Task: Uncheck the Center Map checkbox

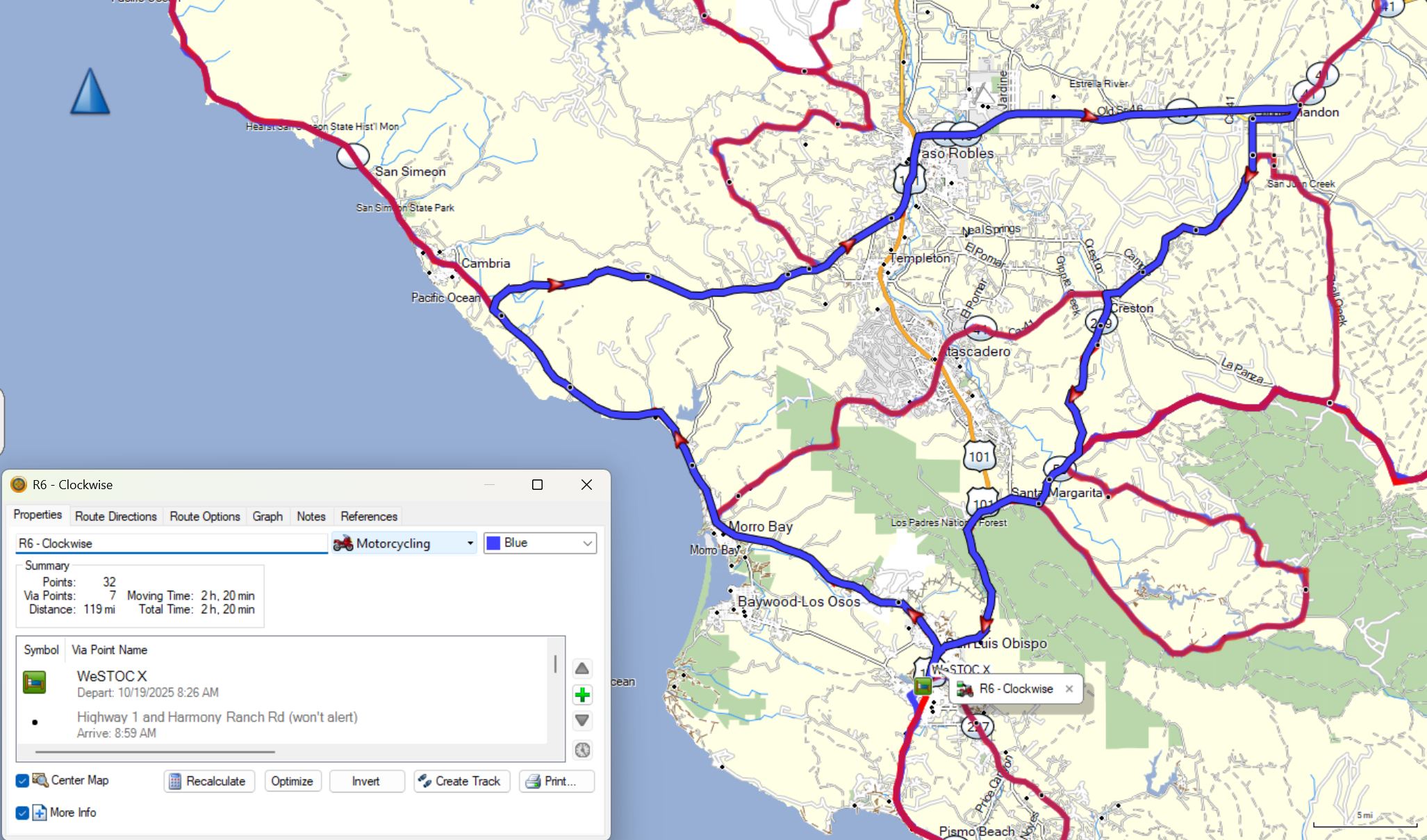Action: [x=22, y=780]
